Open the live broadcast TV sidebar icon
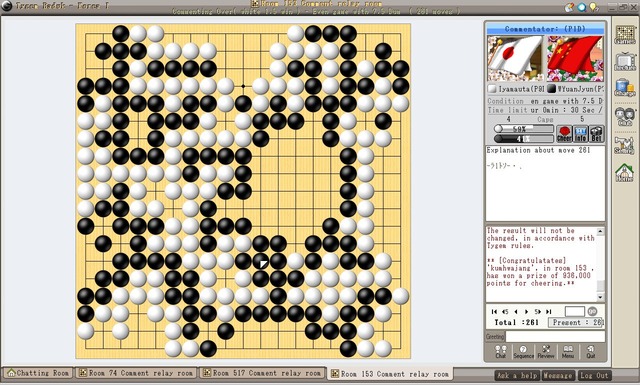The height and width of the screenshot is (385, 640). [x=625, y=61]
